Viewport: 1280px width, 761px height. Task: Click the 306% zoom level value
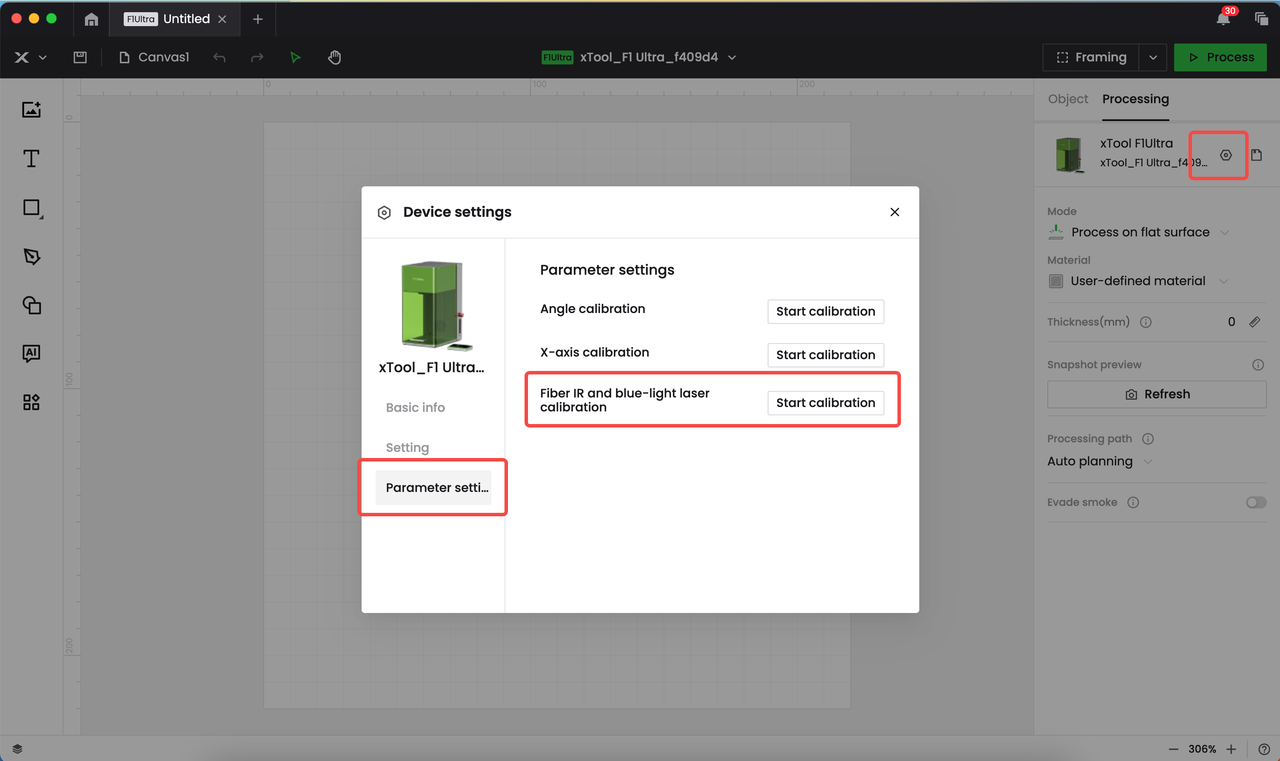(x=1202, y=749)
